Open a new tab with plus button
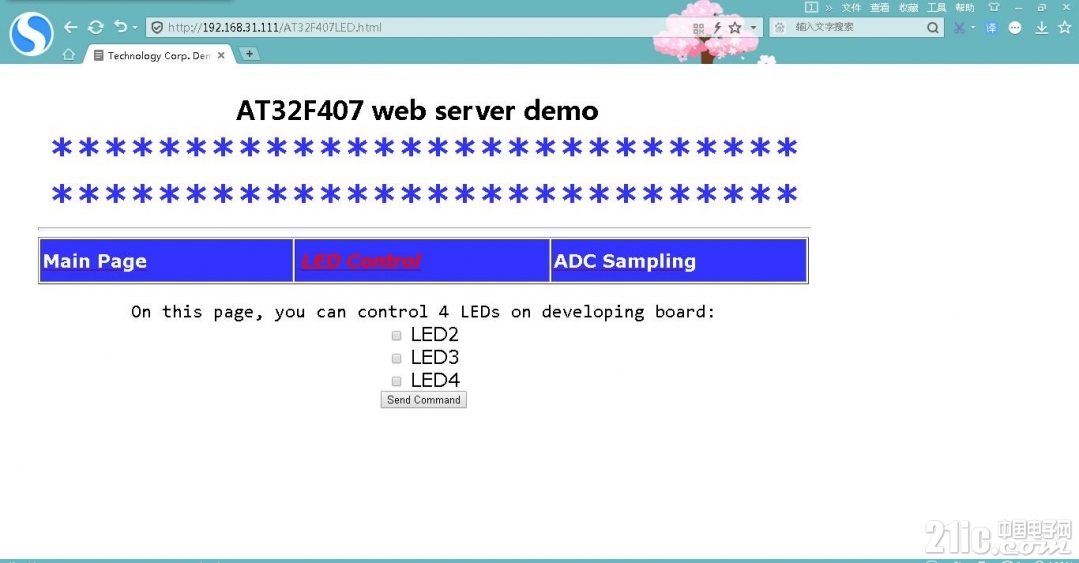 [x=249, y=54]
